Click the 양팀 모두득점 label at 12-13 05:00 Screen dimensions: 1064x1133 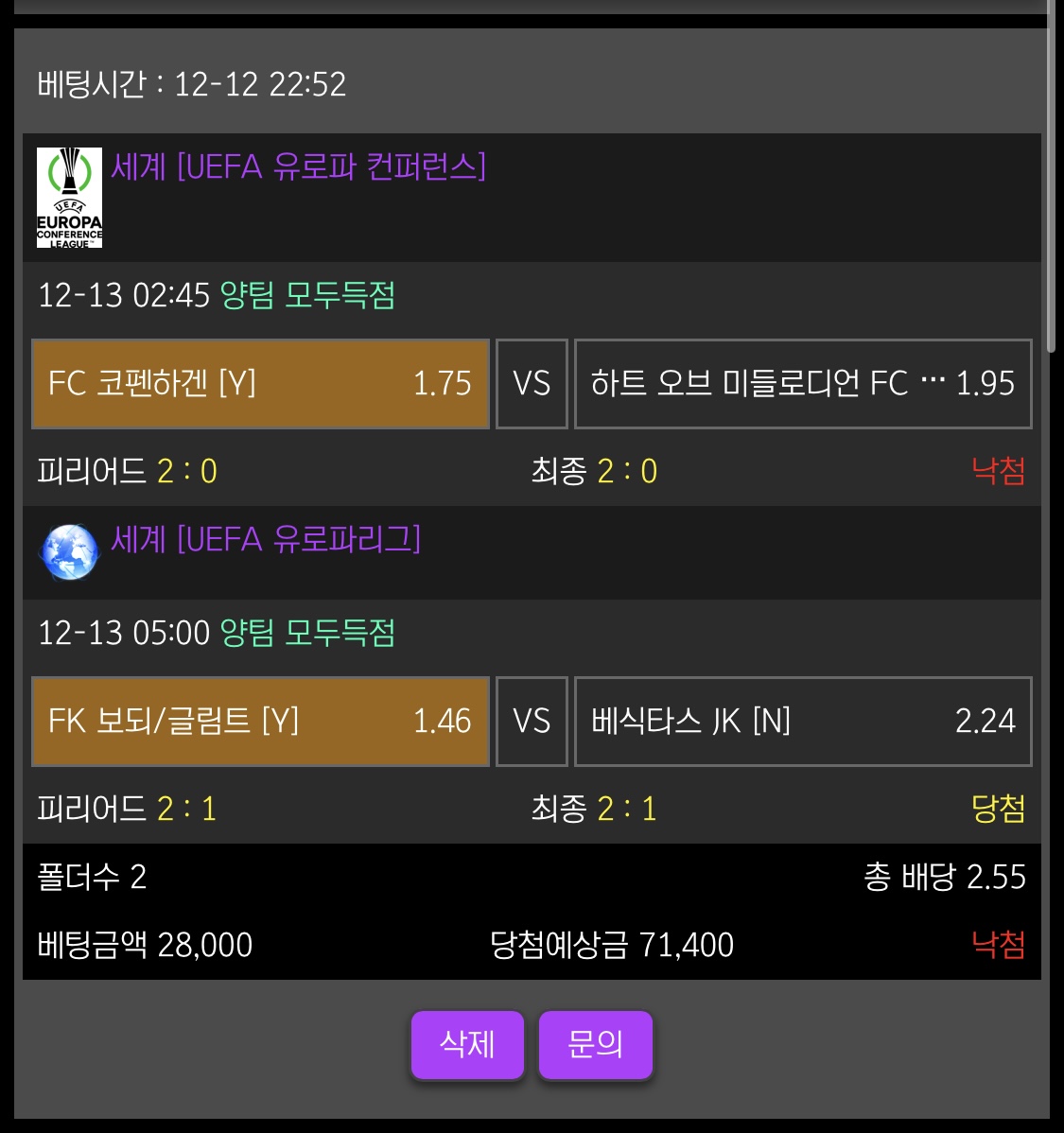[x=307, y=633]
